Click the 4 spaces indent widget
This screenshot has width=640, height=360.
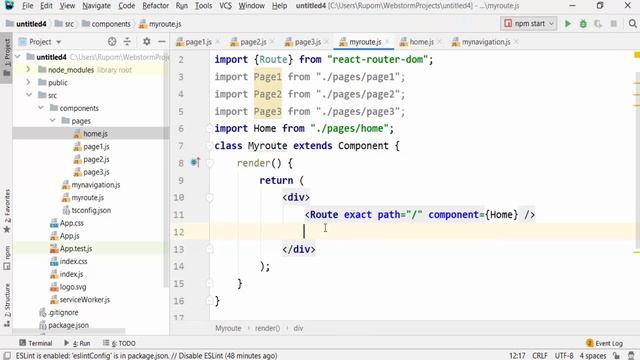tap(593, 356)
